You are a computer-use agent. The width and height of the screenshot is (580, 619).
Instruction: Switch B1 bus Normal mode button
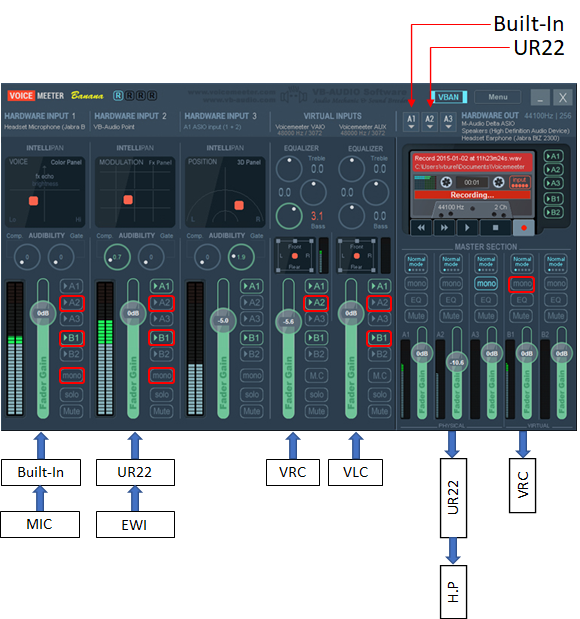522,263
